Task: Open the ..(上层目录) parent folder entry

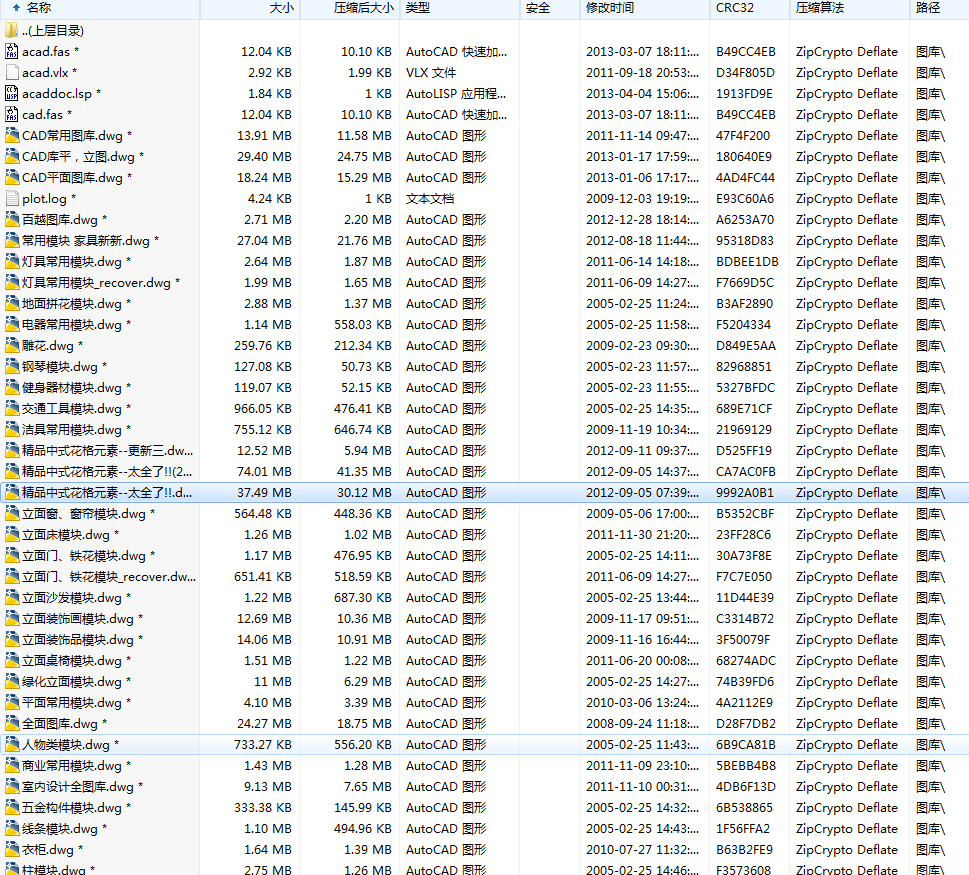Action: [x=53, y=30]
